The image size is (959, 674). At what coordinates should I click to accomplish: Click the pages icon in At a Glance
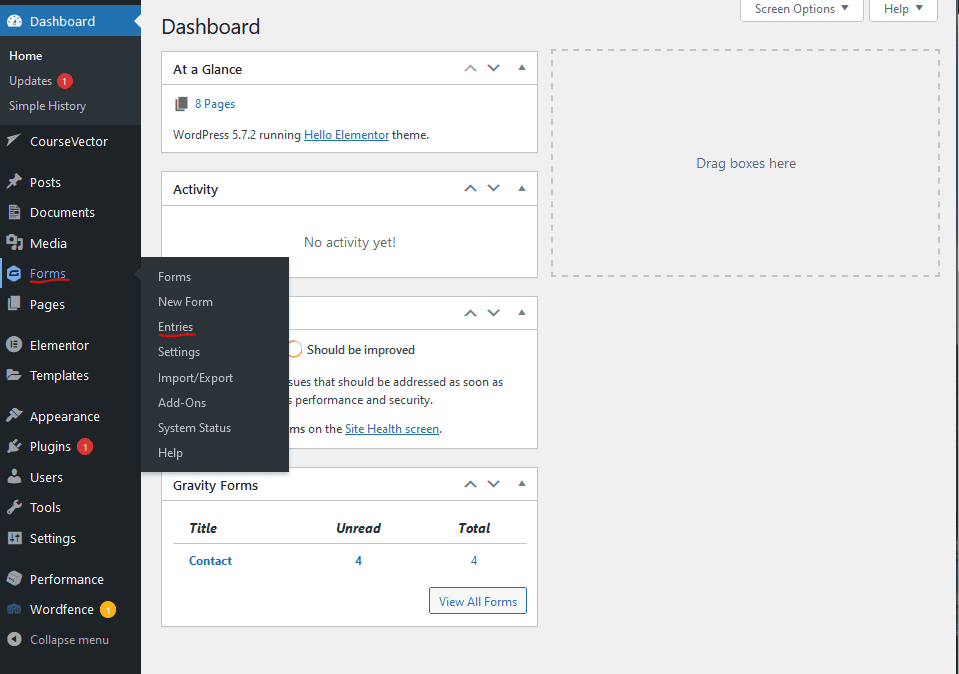coord(181,104)
